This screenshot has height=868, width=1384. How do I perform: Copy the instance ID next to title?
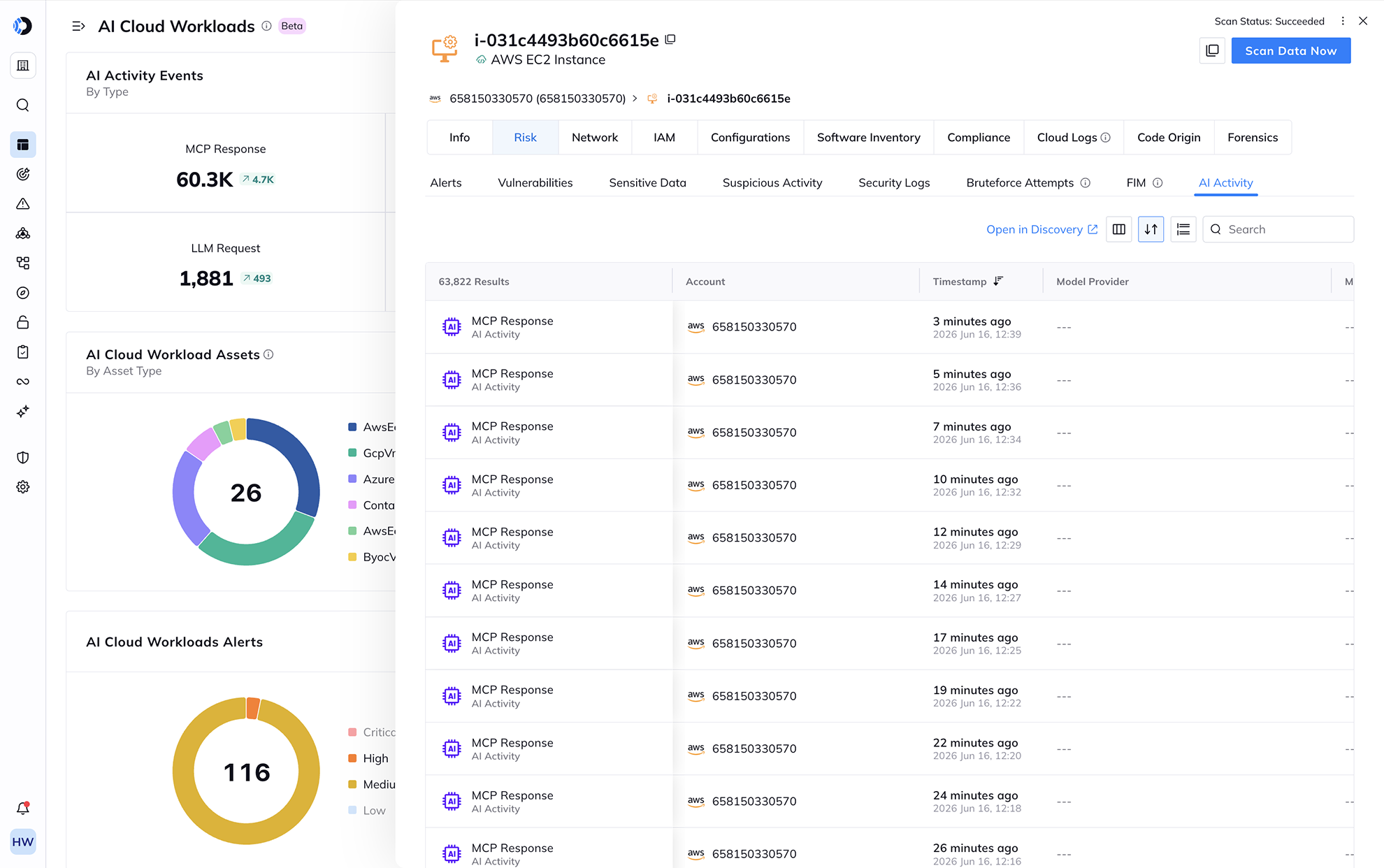[x=670, y=40]
